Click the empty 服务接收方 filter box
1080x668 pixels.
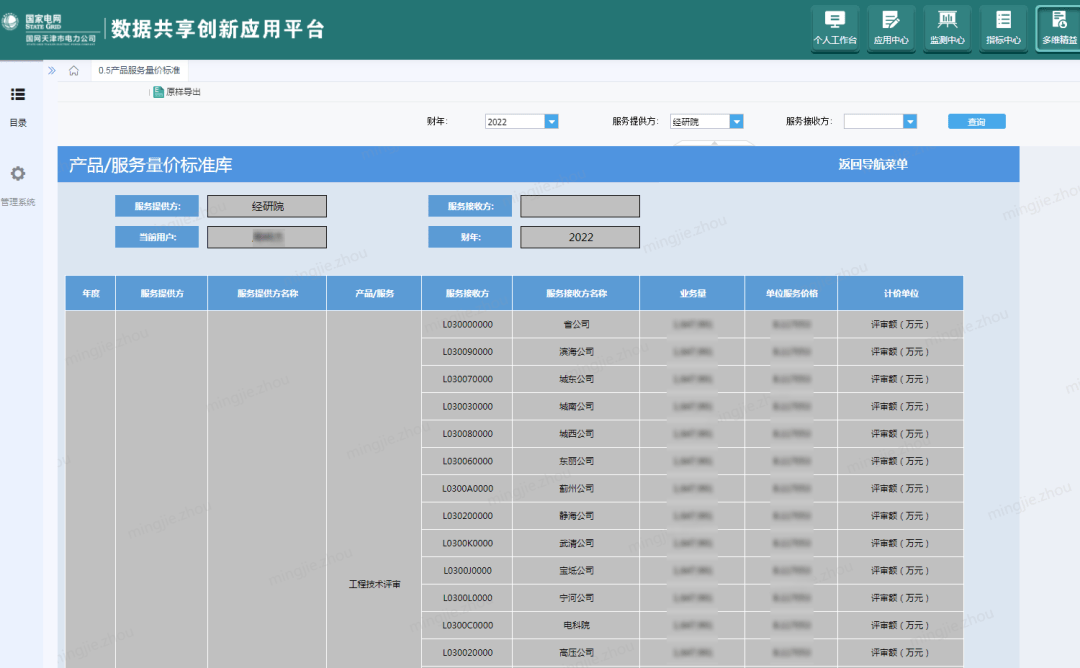click(880, 122)
